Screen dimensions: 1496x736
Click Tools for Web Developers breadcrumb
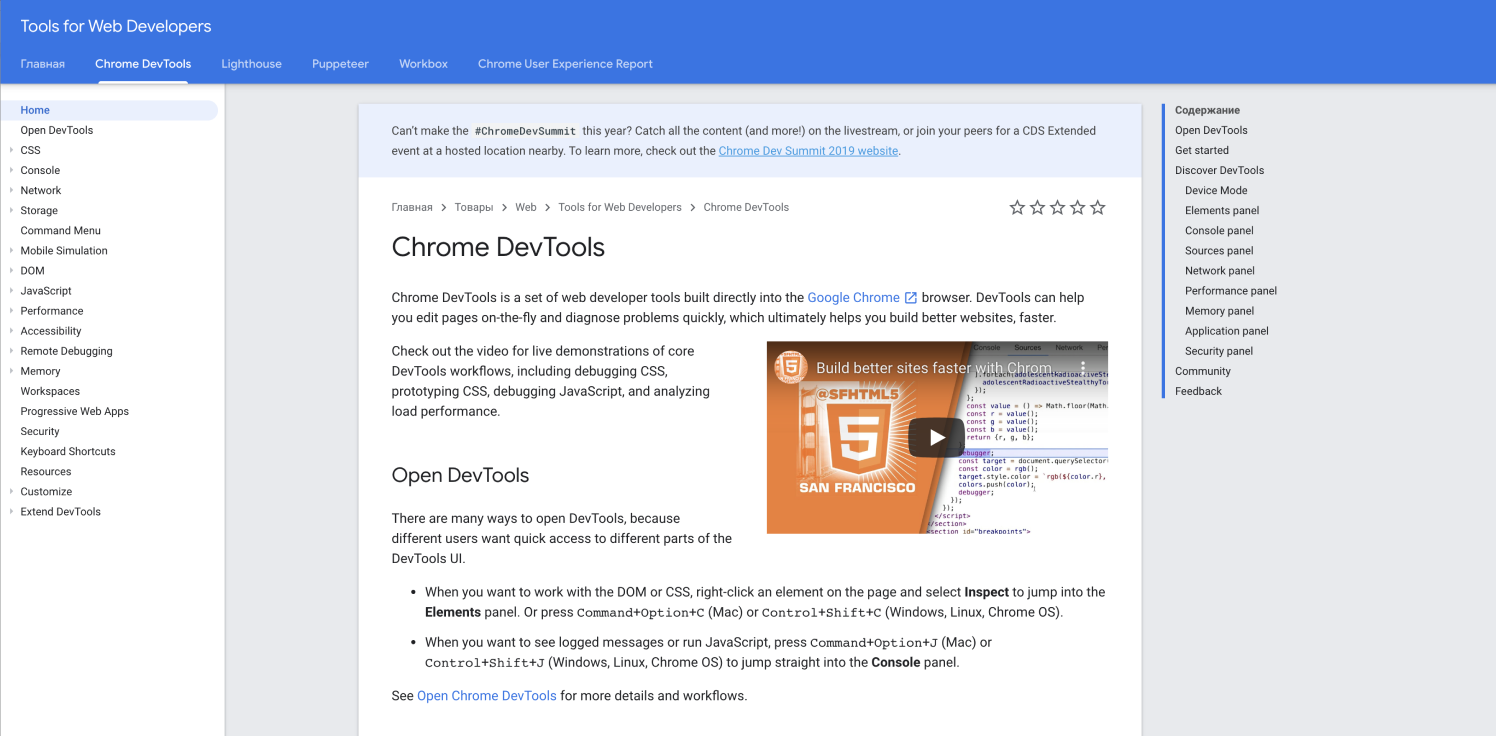[x=620, y=207]
